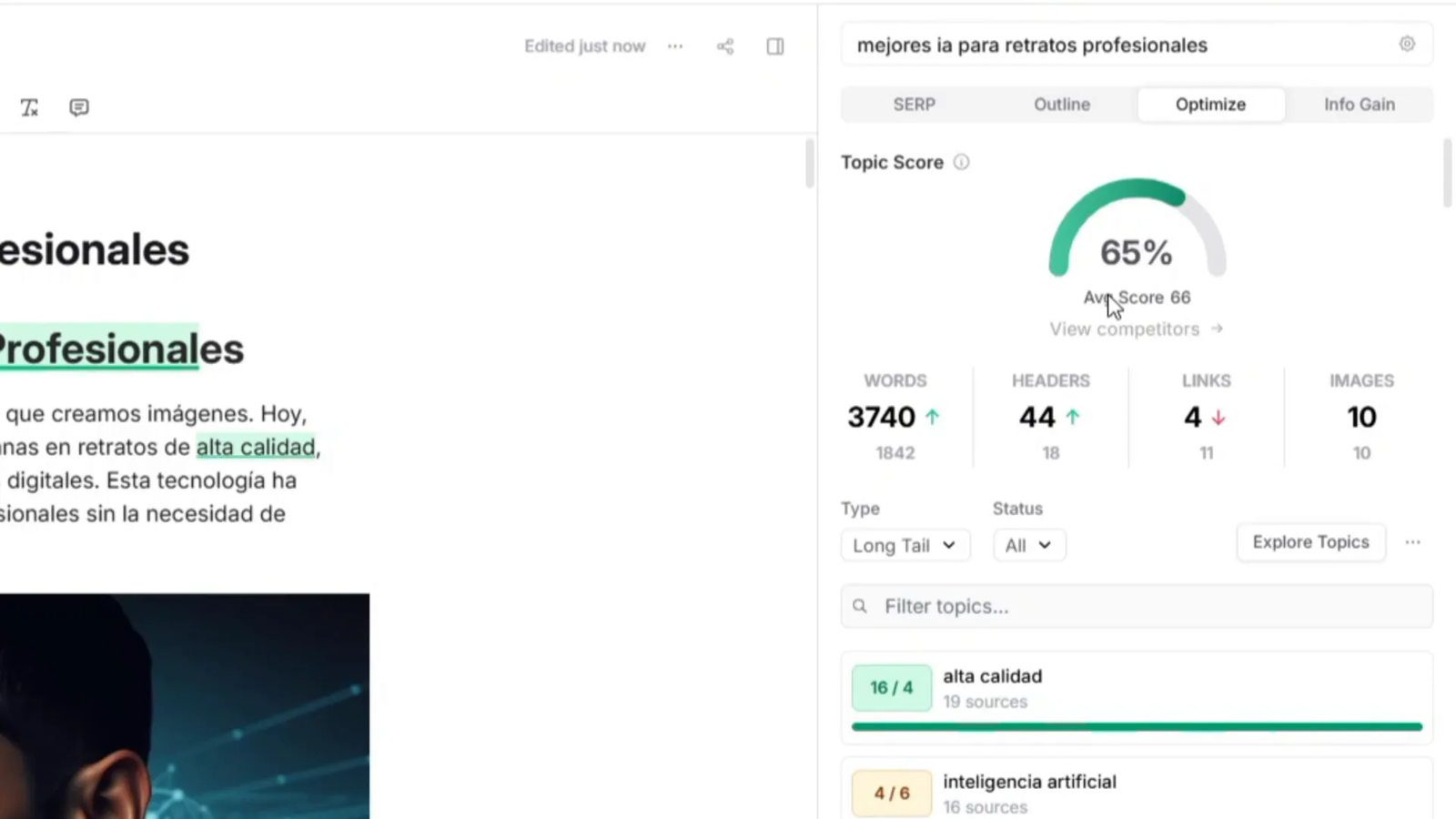Open View competitors link
1456x819 pixels.
pyautogui.click(x=1136, y=329)
